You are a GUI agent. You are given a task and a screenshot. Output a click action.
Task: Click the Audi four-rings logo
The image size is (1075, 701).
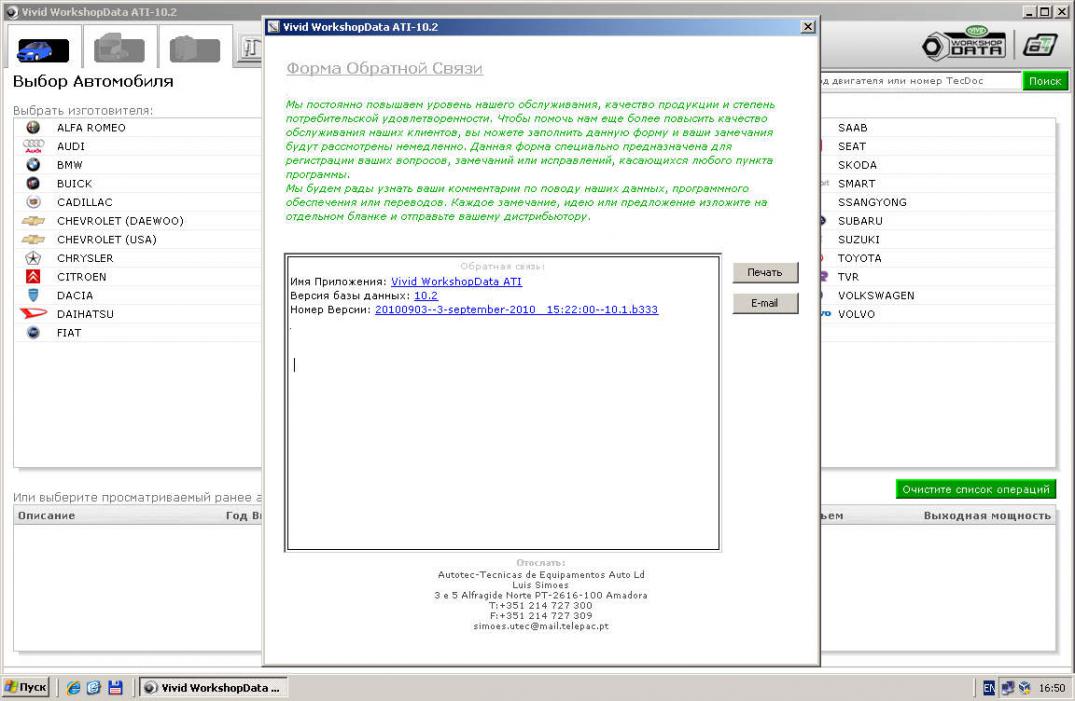click(x=33, y=146)
